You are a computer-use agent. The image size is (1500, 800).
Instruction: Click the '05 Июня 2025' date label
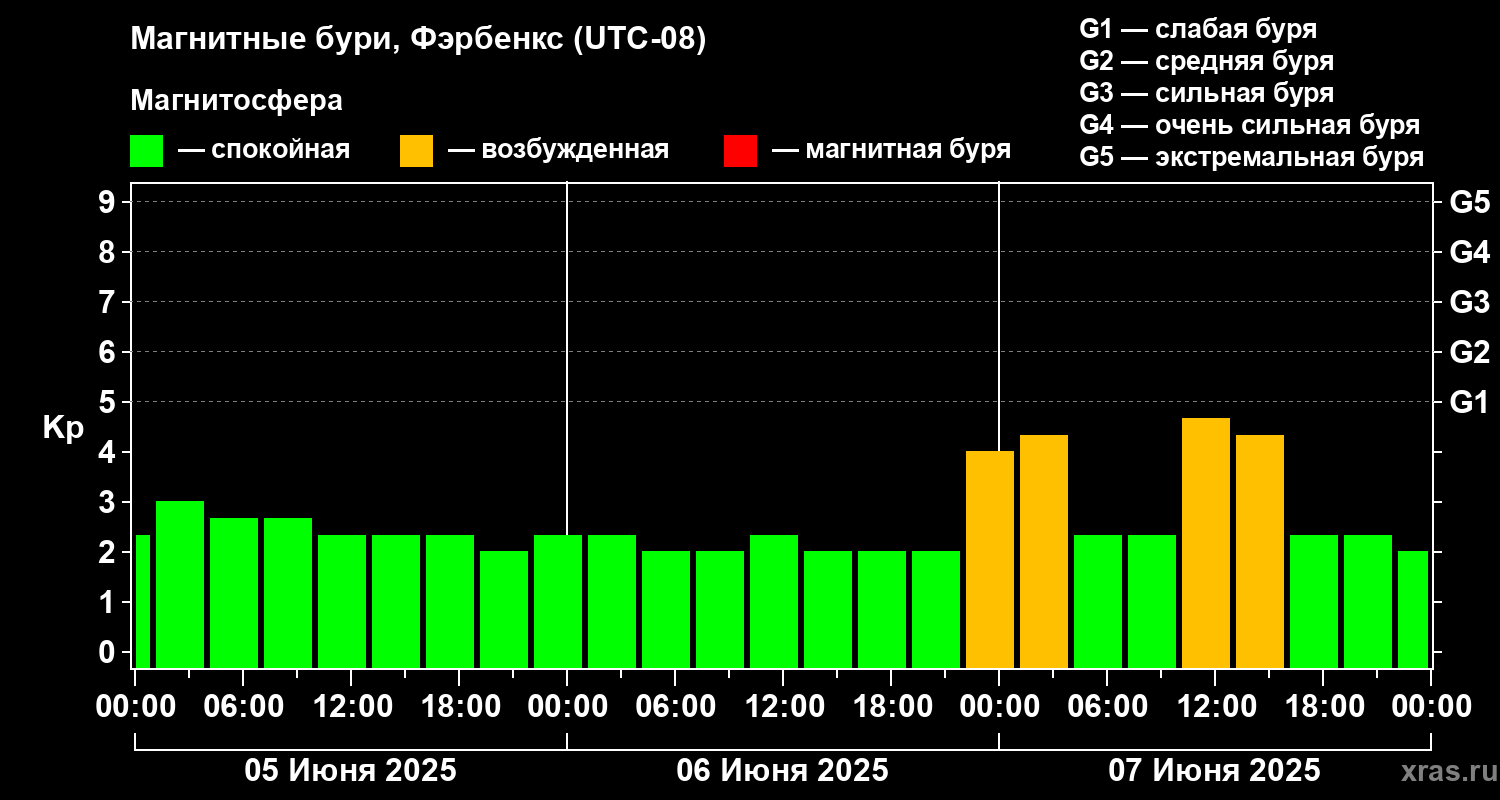(351, 771)
